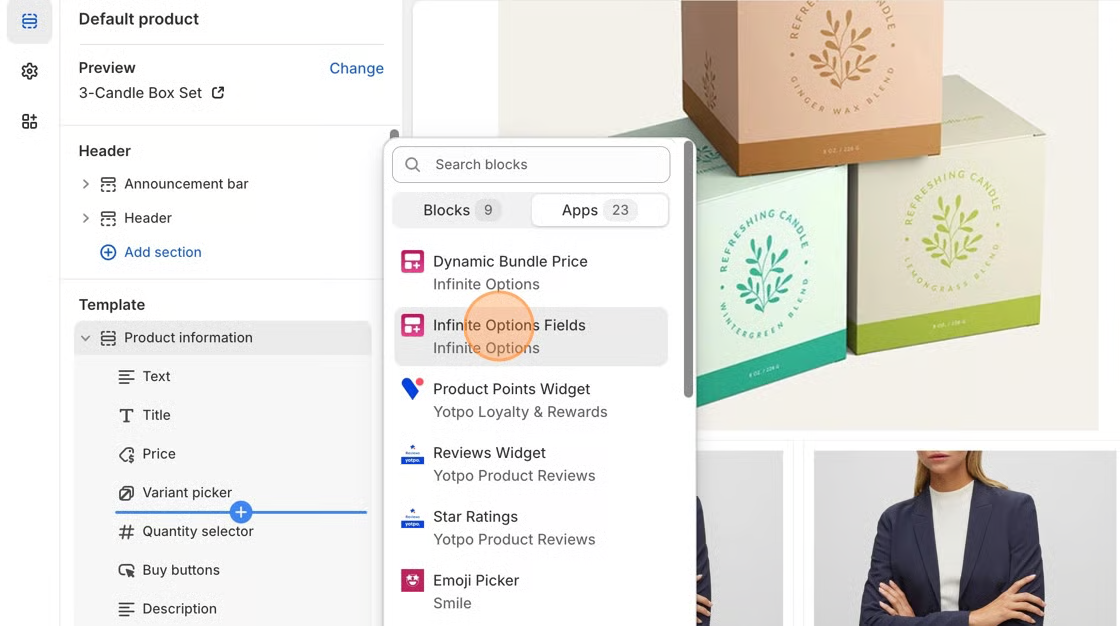Expand the Header section group

pos(86,218)
